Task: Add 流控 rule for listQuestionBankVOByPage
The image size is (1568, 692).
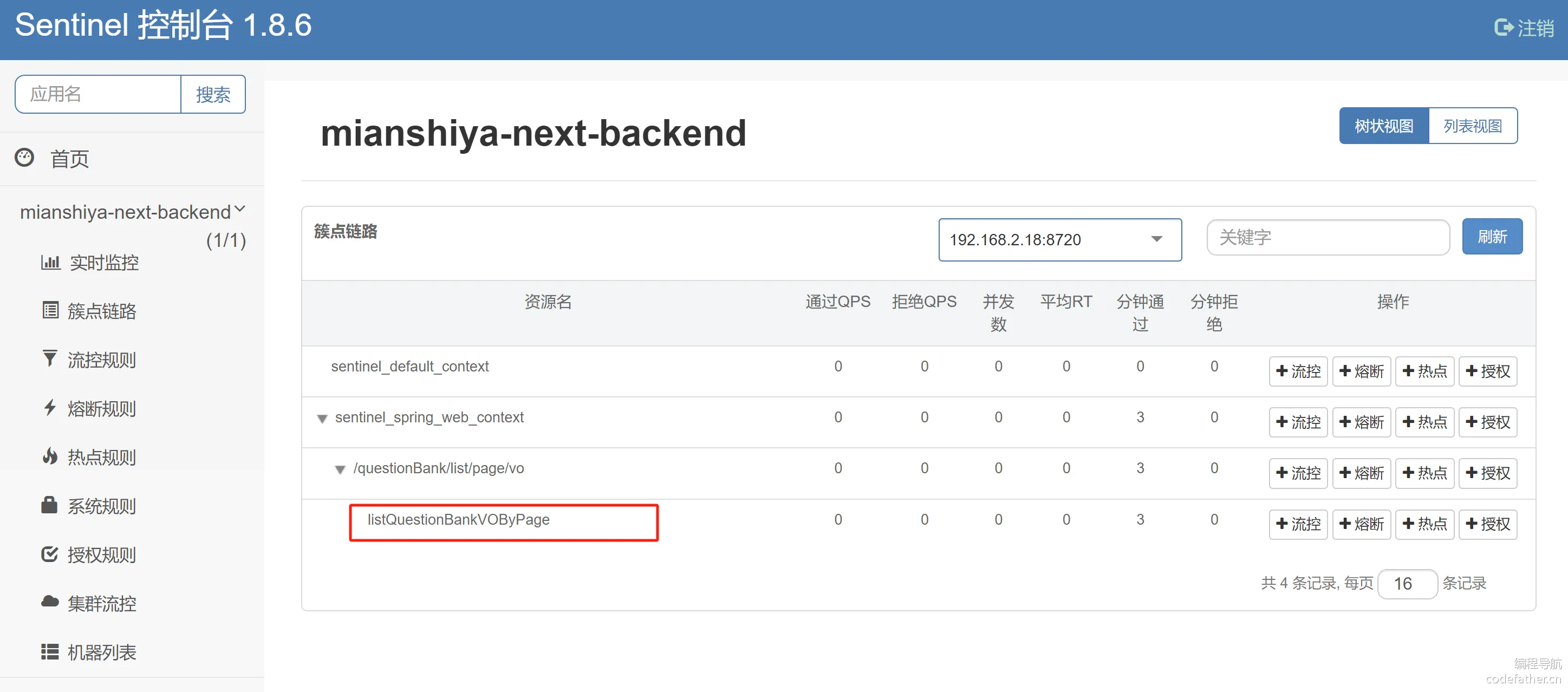Action: click(x=1298, y=524)
